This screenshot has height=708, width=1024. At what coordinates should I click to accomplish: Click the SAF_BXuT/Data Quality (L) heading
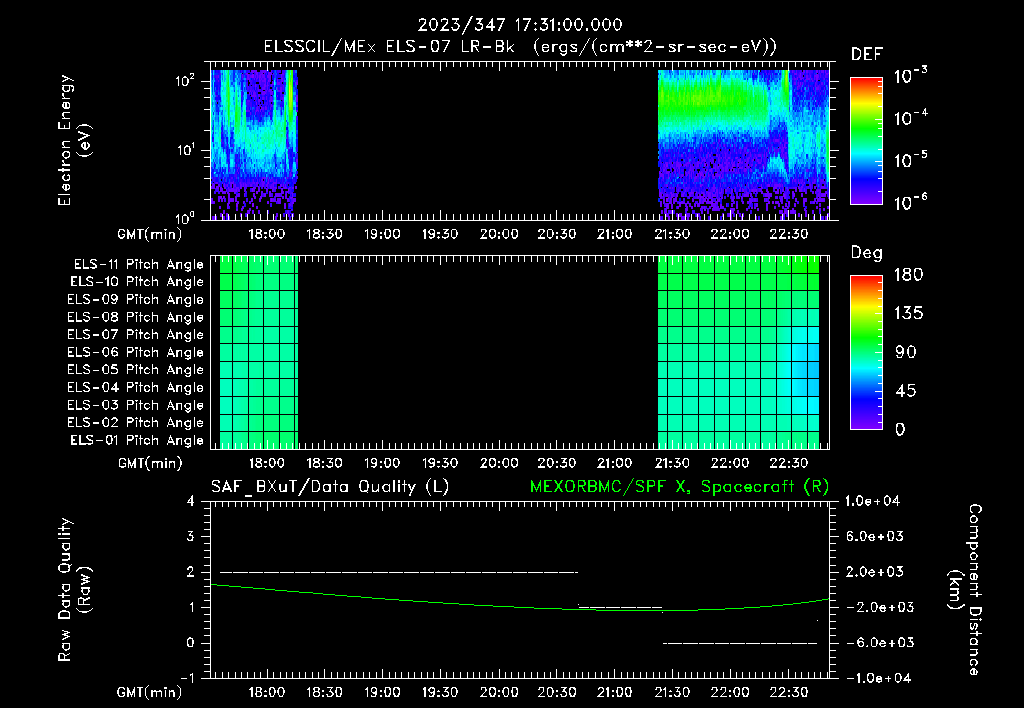(x=330, y=487)
